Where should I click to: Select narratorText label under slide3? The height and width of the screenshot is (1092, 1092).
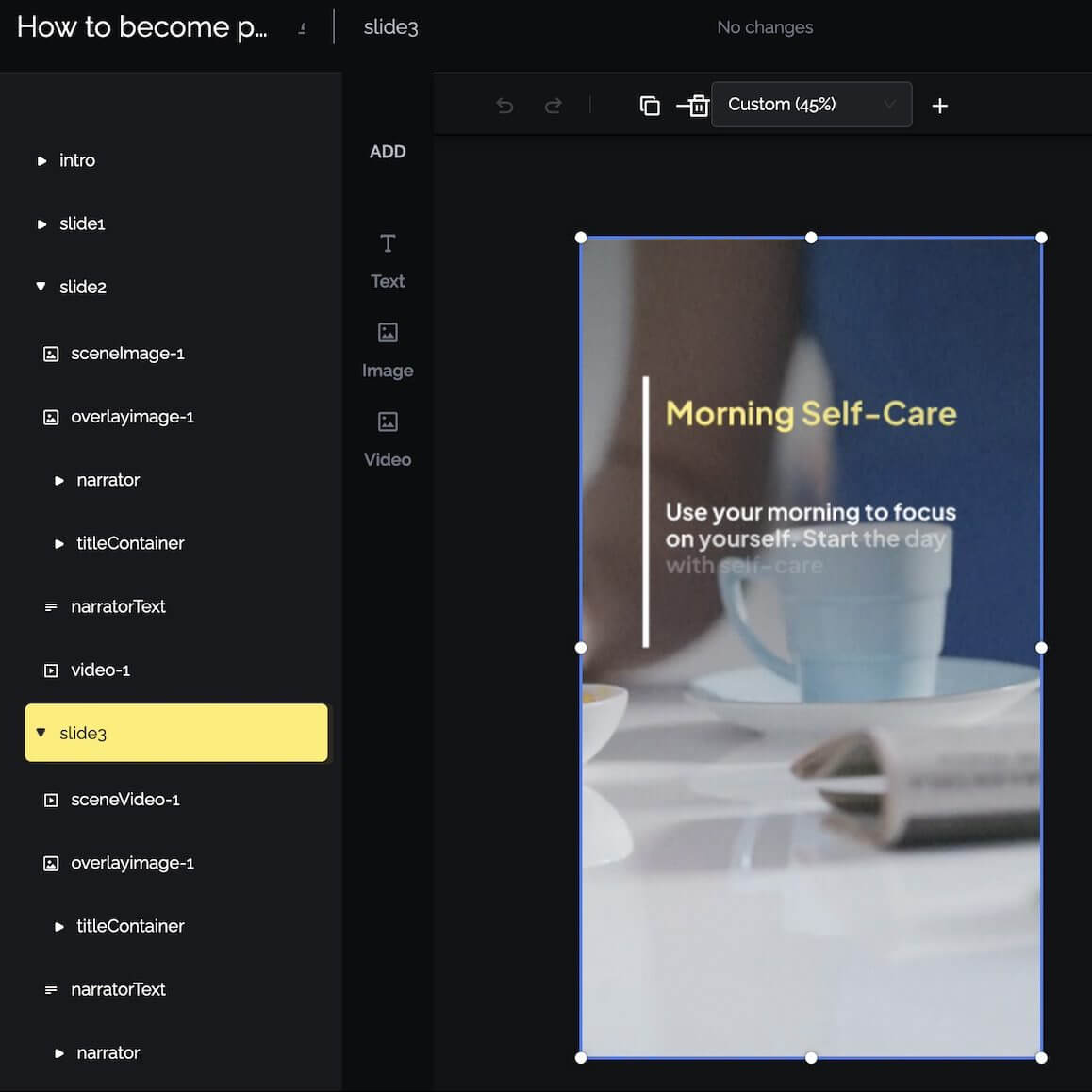point(119,989)
